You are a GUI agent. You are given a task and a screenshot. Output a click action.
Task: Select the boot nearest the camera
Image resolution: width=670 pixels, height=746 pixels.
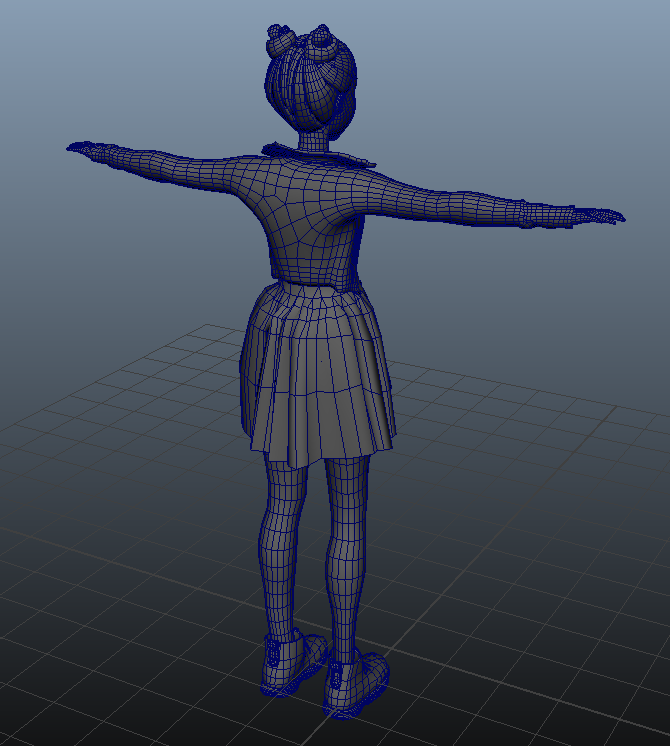[x=355, y=684]
